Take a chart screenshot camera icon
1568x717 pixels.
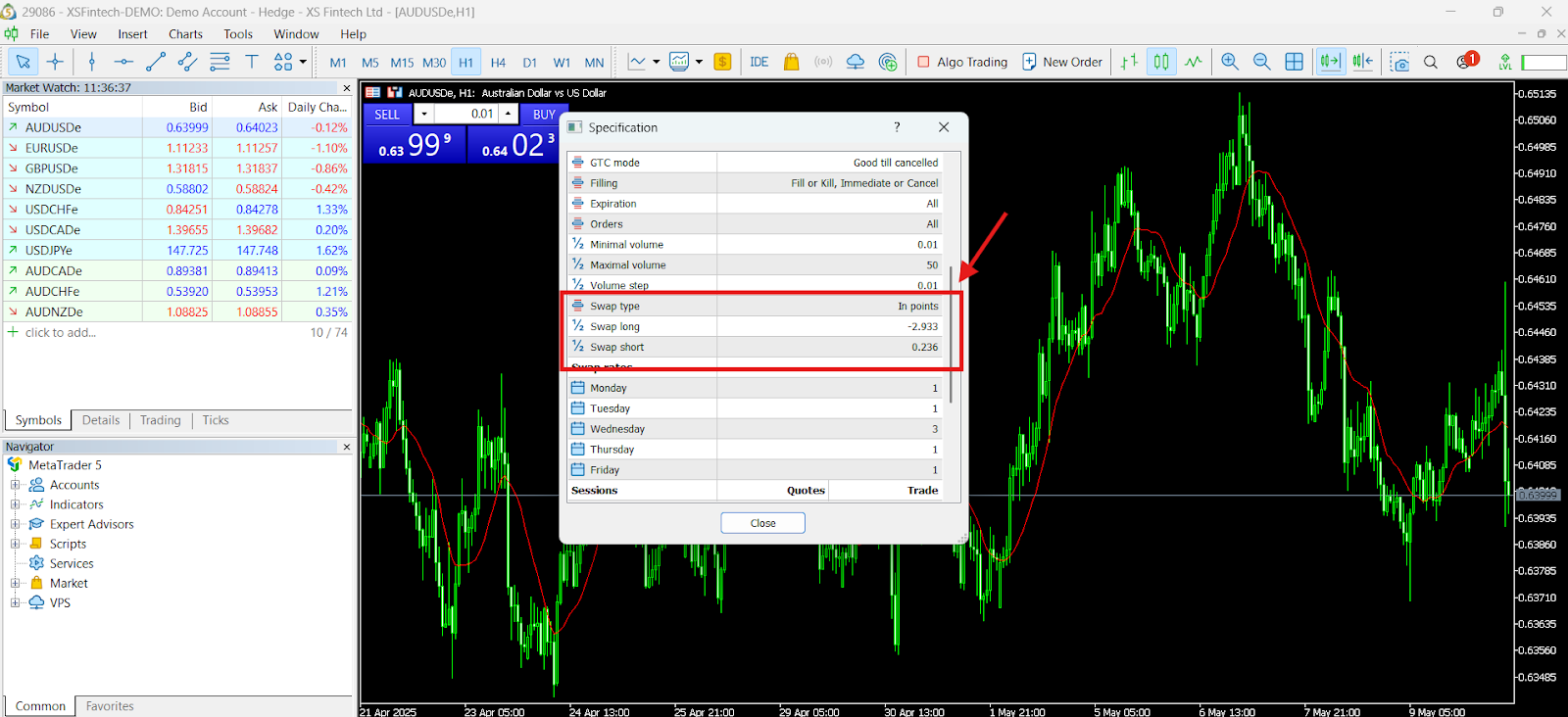click(x=1399, y=62)
